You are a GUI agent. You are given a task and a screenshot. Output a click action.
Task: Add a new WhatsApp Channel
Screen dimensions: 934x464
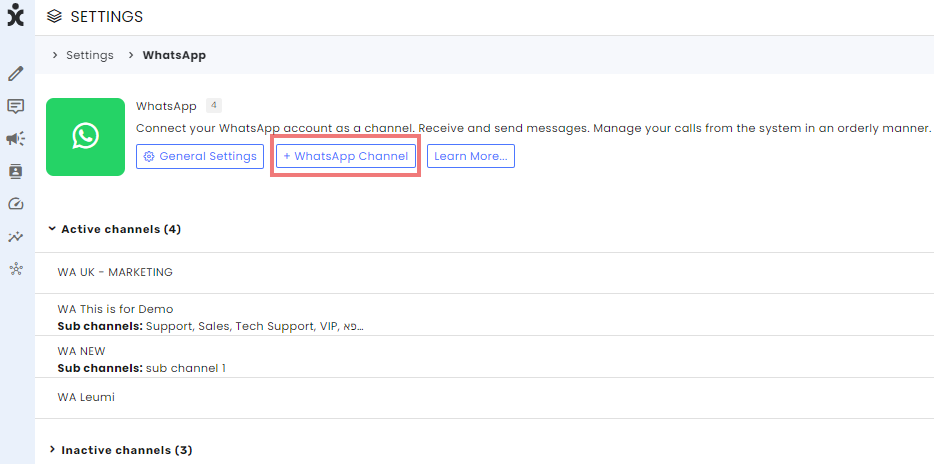pyautogui.click(x=346, y=156)
